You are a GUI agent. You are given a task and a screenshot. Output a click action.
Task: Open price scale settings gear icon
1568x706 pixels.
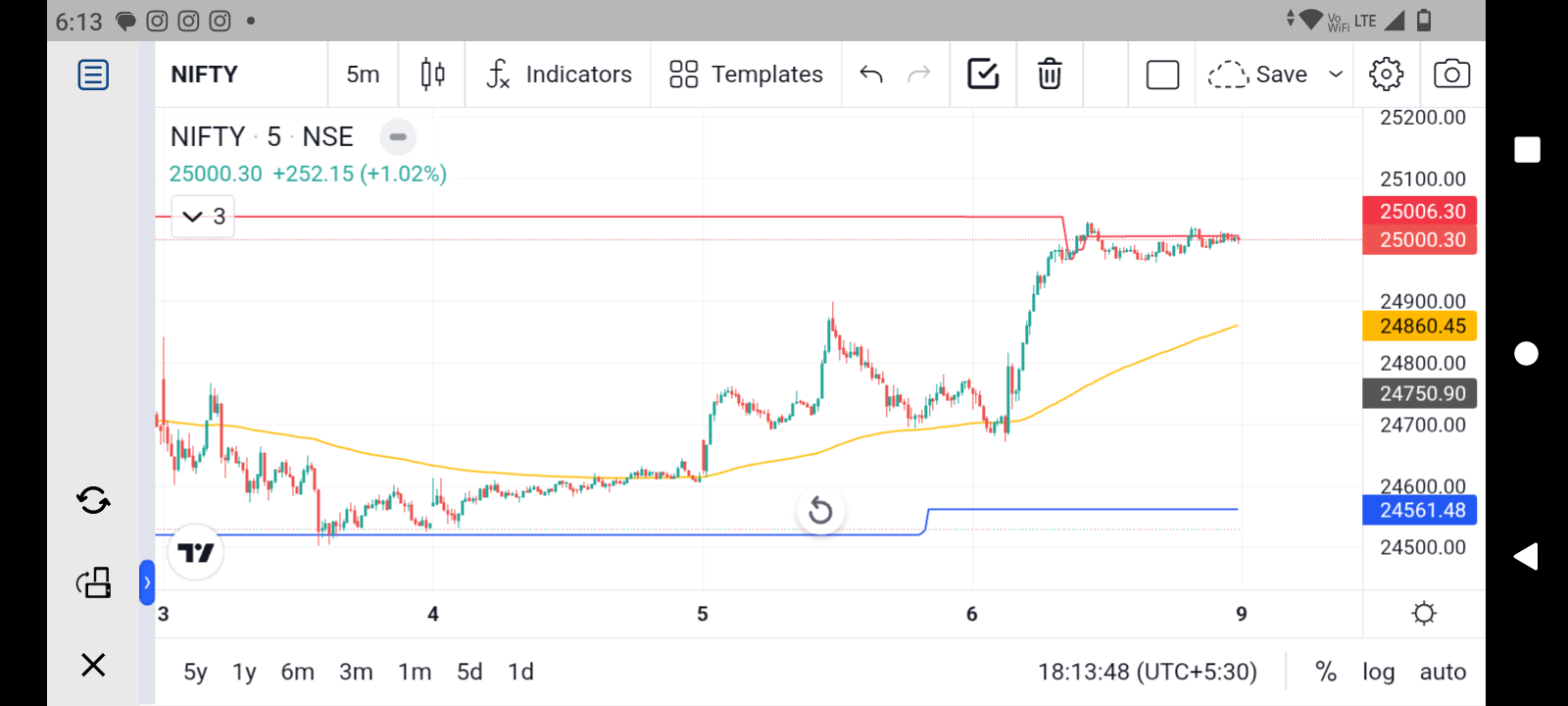tap(1424, 614)
